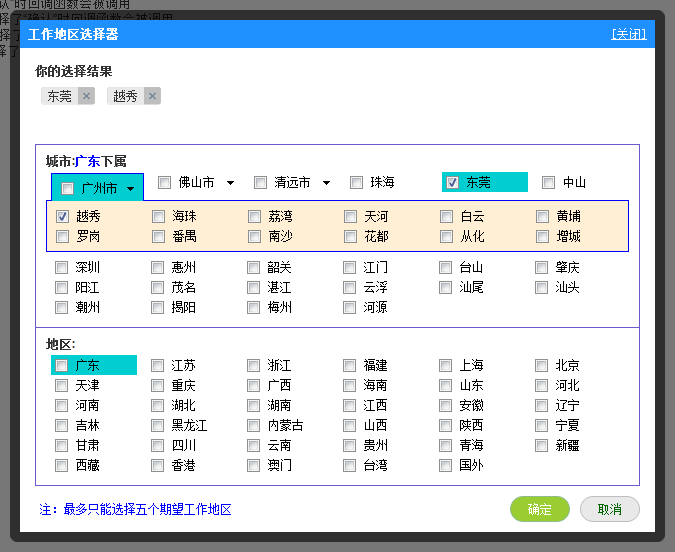Select the 珠海 checkbox
The image size is (675, 552).
click(356, 182)
